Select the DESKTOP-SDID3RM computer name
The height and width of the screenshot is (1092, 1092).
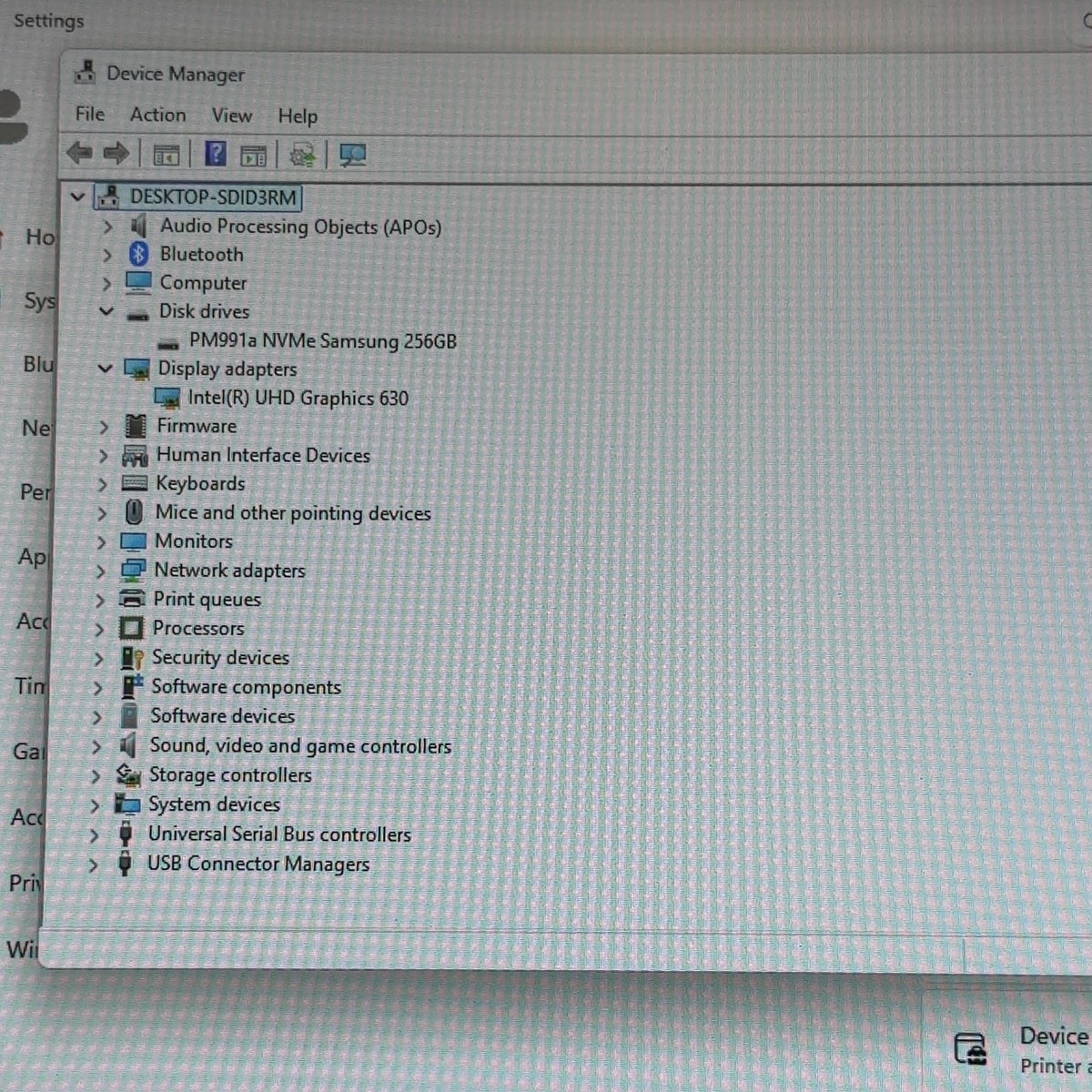213,197
